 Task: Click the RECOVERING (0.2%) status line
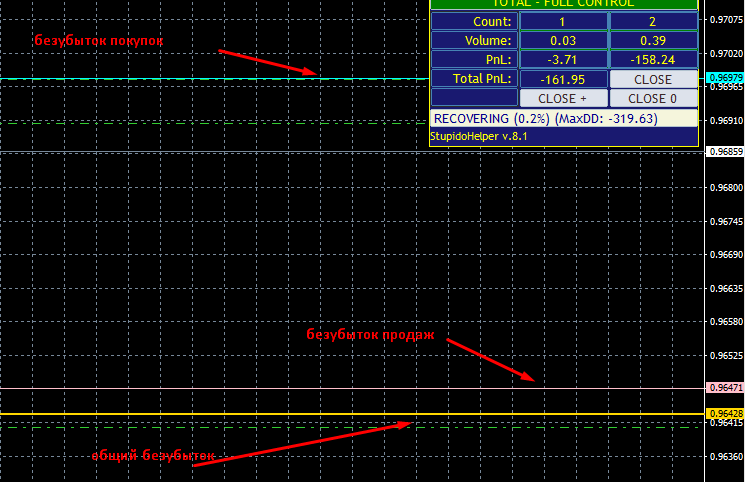[x=564, y=118]
